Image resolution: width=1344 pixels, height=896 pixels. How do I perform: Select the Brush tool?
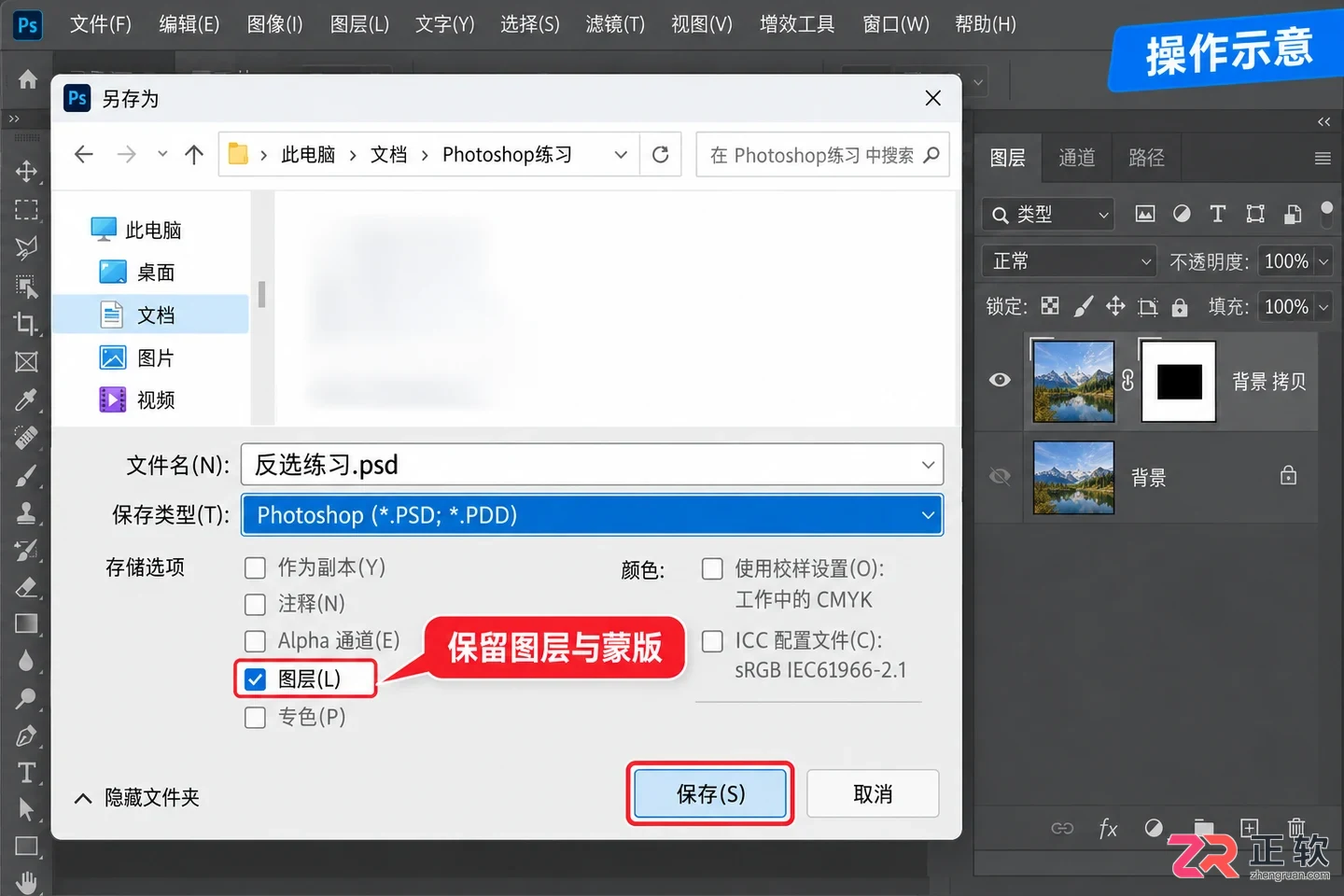coord(26,475)
